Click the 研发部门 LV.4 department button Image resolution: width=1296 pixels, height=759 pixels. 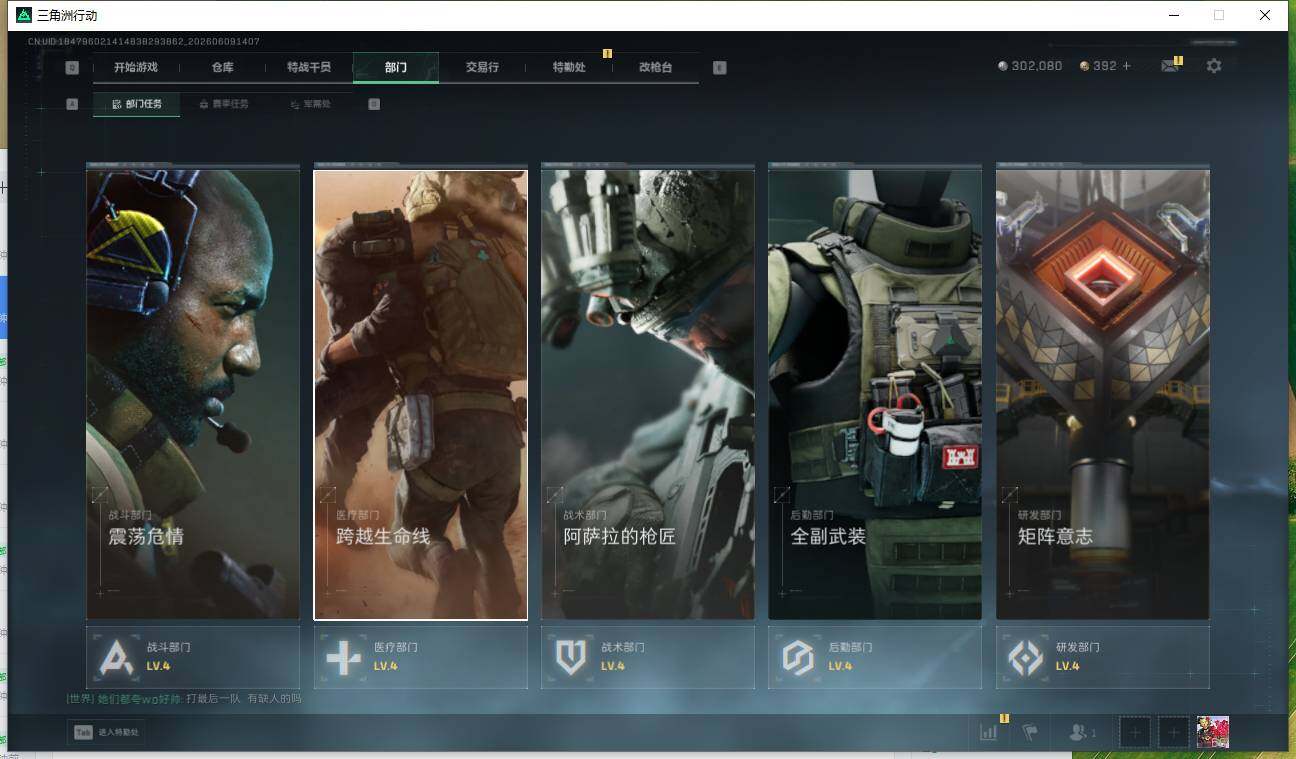1103,657
